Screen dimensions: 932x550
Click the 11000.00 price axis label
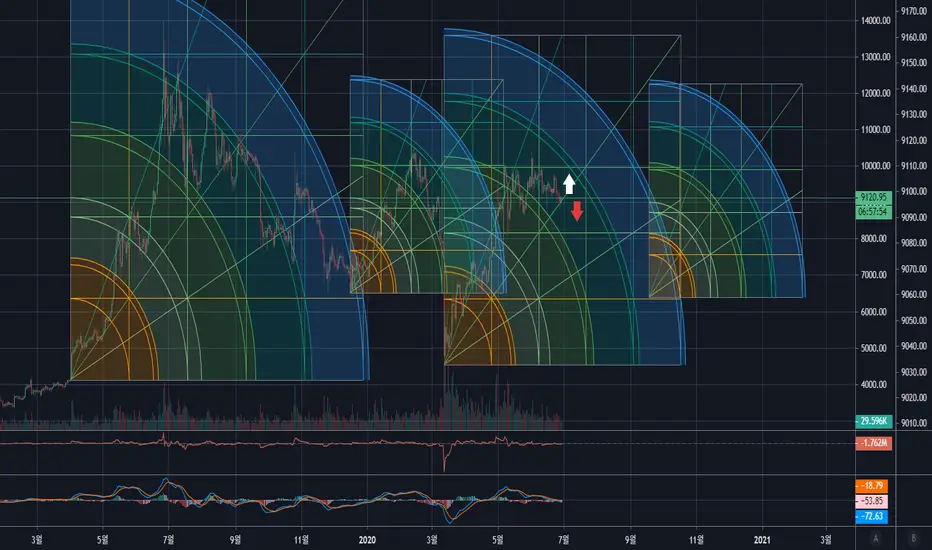876,130
